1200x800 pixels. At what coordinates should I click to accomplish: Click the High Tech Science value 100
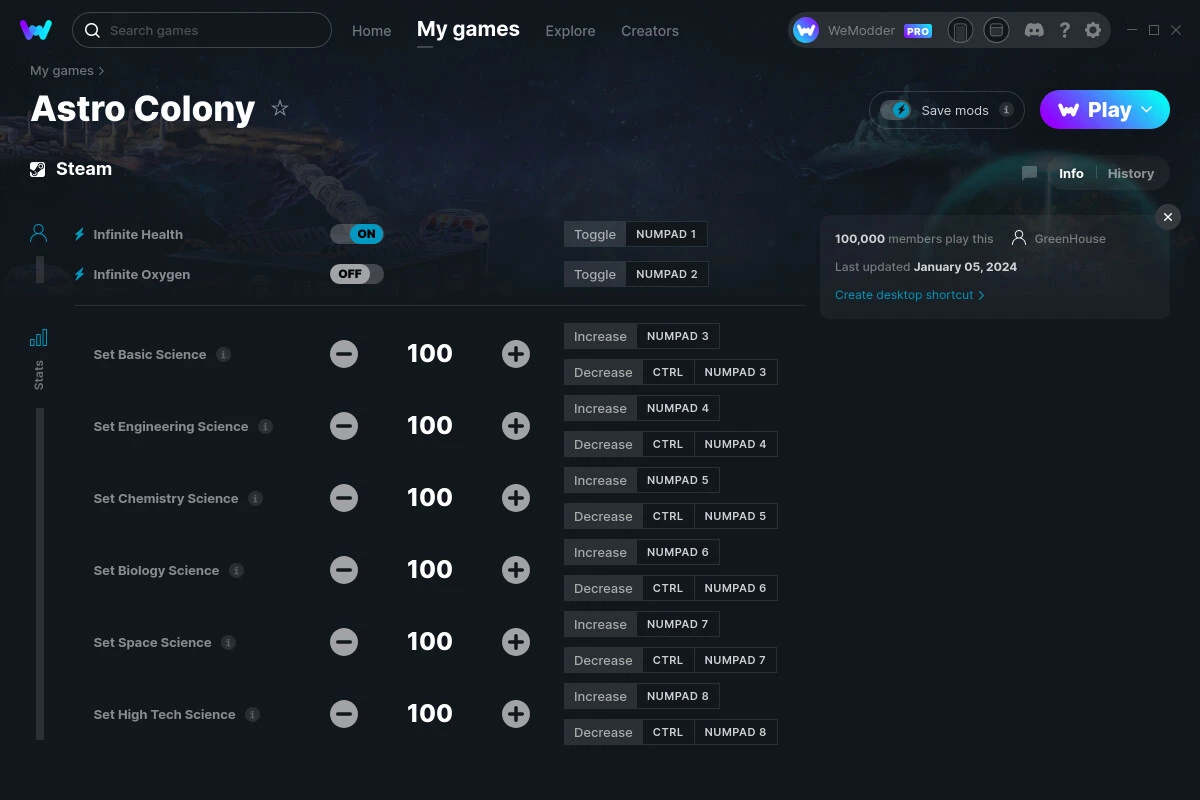[x=430, y=714]
